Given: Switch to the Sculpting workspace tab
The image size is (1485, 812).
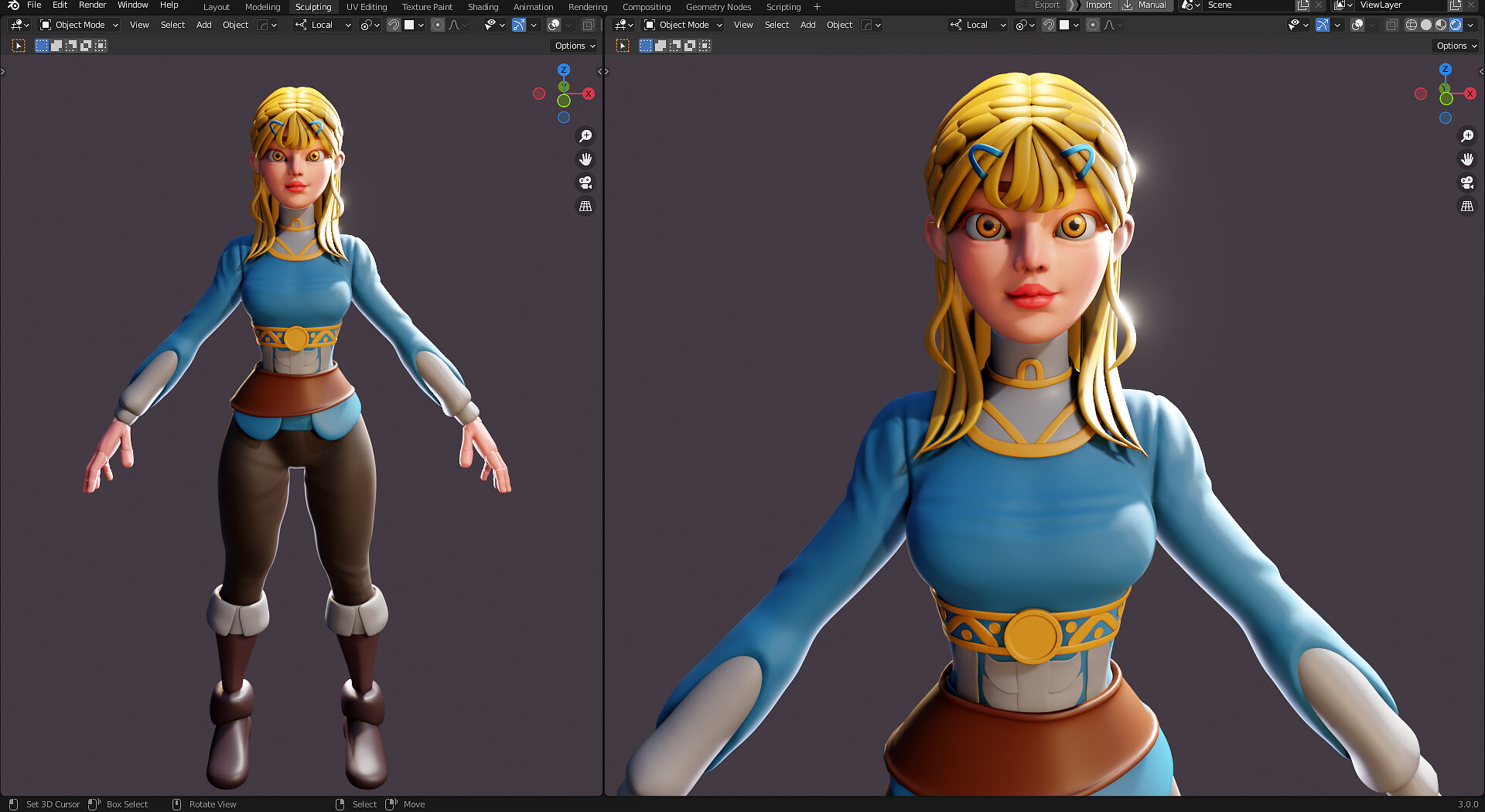Looking at the screenshot, I should coord(313,7).
